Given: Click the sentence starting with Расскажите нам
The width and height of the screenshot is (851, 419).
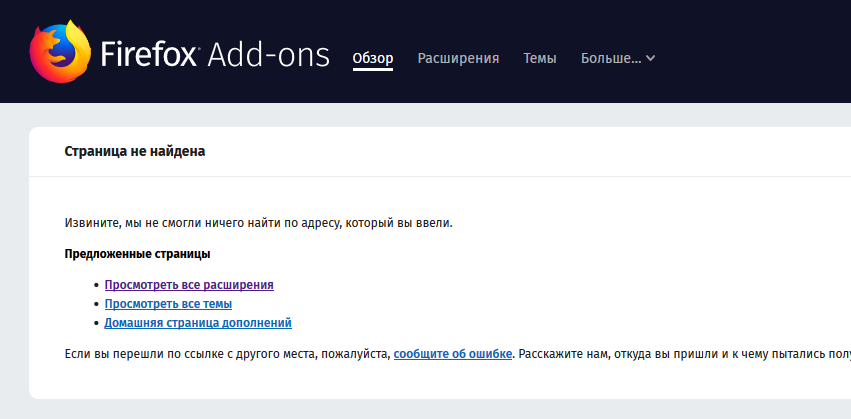Looking at the screenshot, I should [x=680, y=353].
